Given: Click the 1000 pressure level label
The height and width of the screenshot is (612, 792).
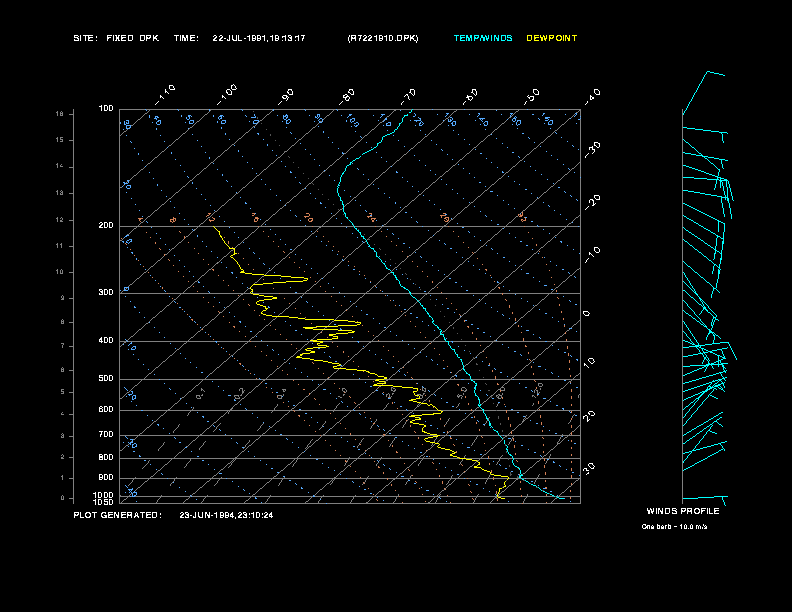Looking at the screenshot, I should (104, 494).
